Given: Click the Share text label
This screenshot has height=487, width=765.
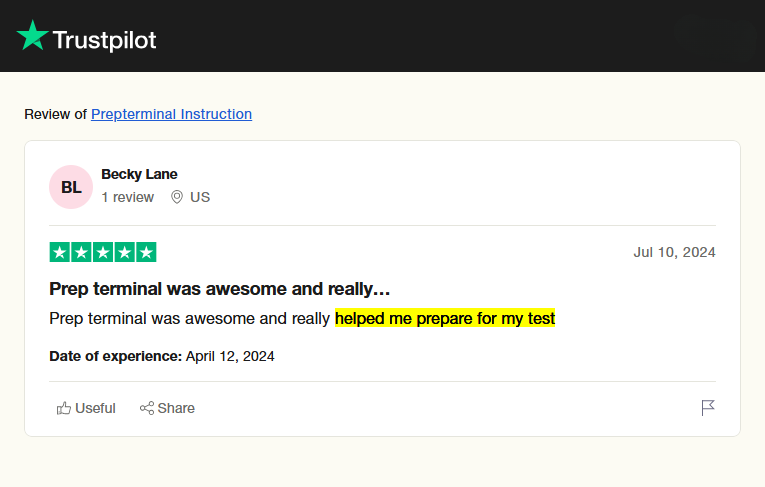Looking at the screenshot, I should pos(176,408).
